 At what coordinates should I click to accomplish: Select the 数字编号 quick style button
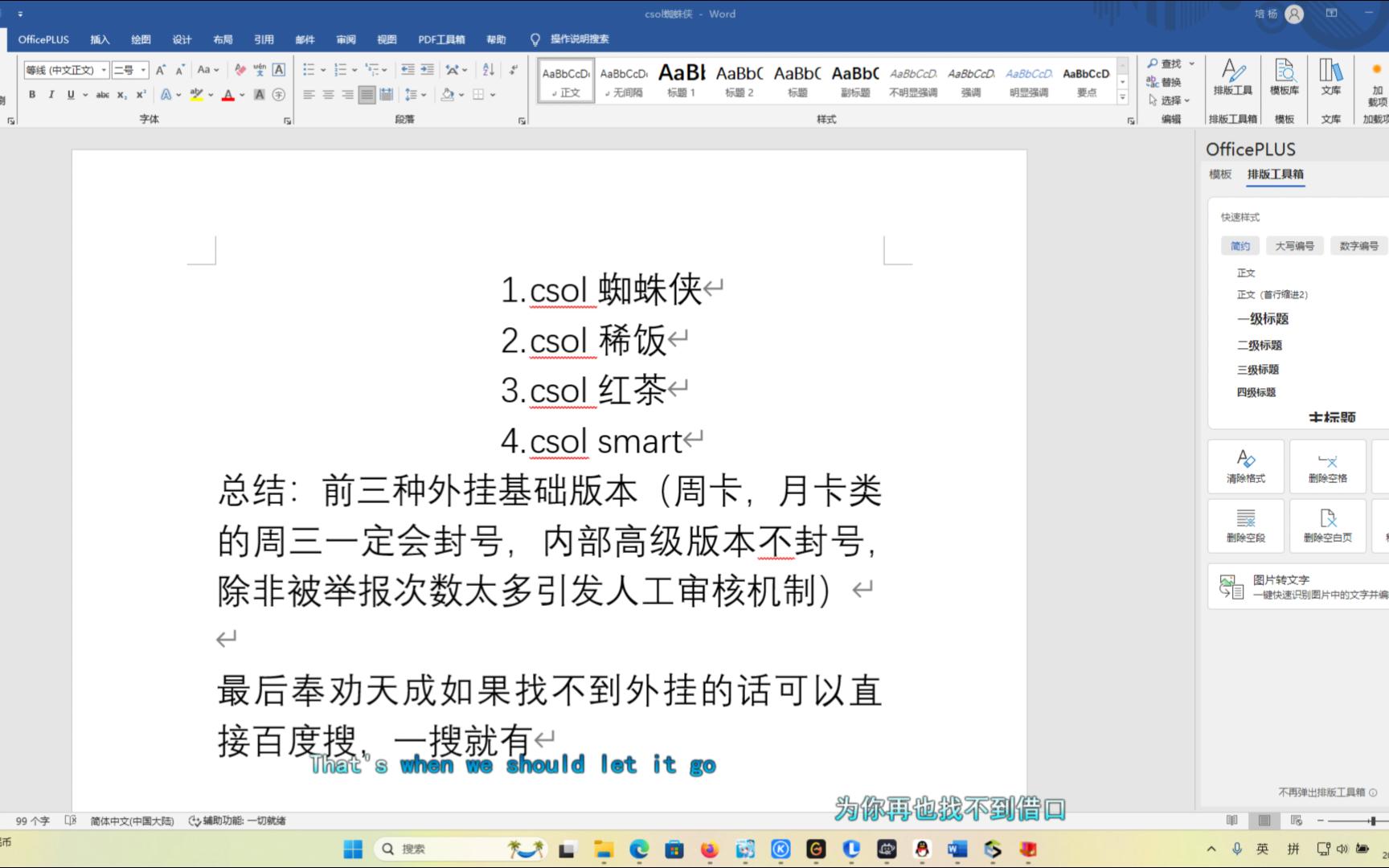click(1358, 246)
